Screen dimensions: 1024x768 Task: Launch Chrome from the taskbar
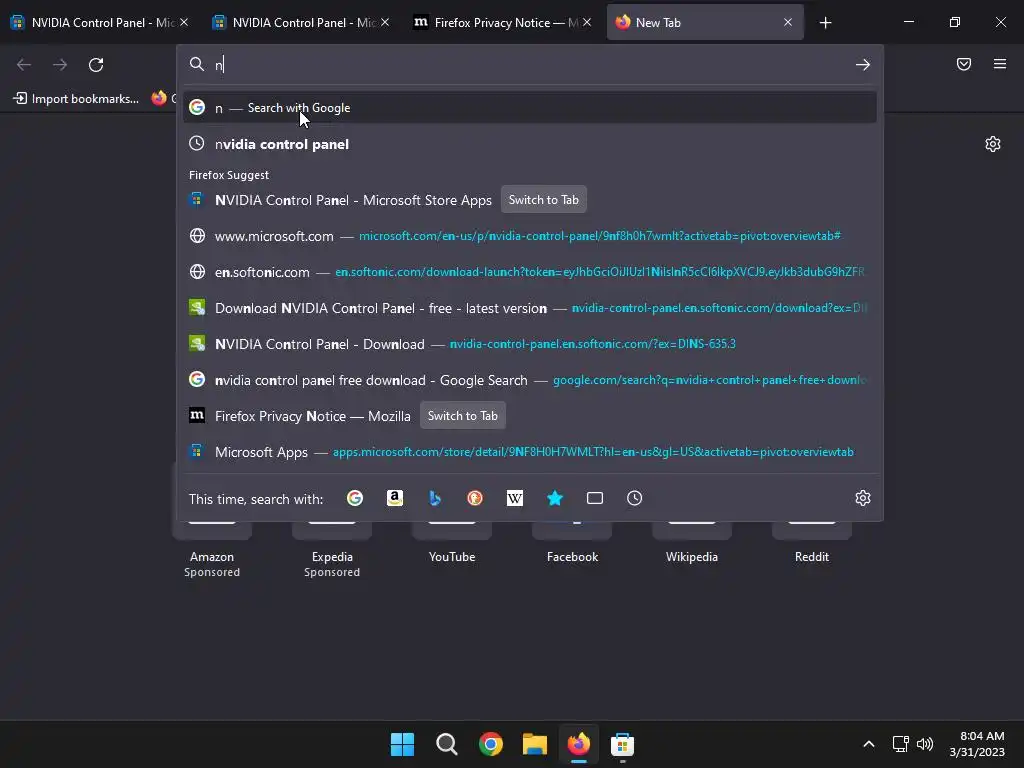[x=490, y=744]
